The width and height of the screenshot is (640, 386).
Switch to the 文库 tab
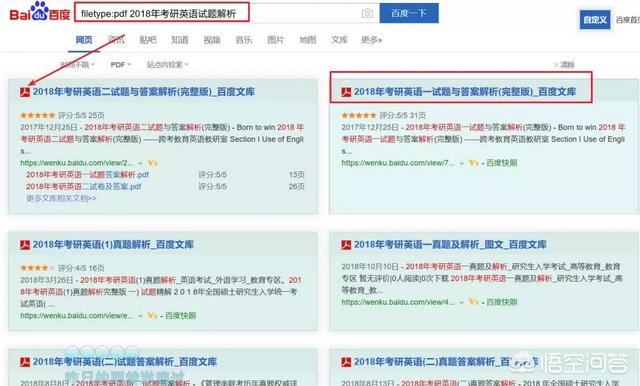point(340,40)
